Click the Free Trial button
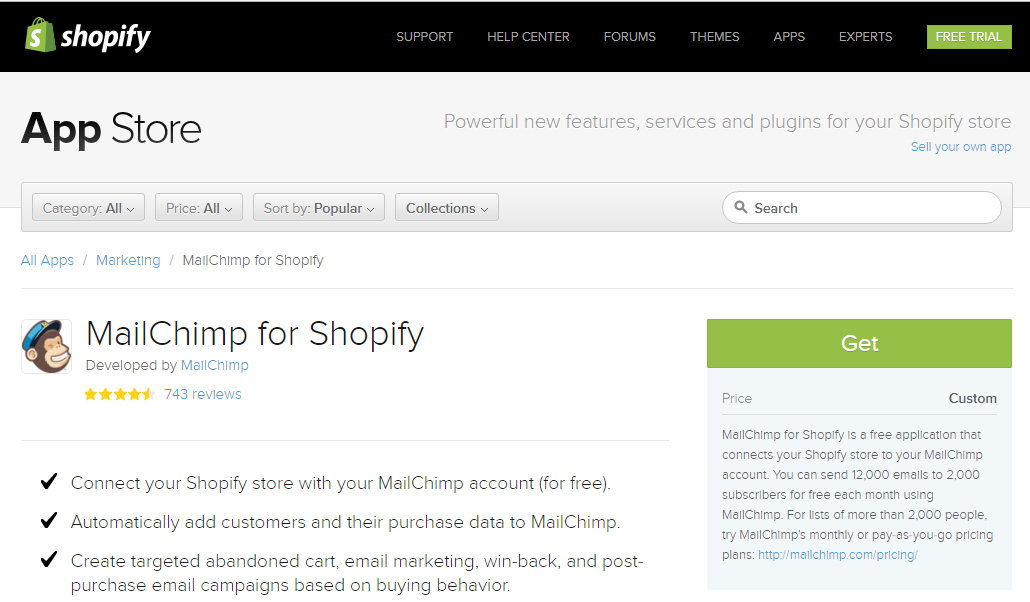 pos(969,37)
